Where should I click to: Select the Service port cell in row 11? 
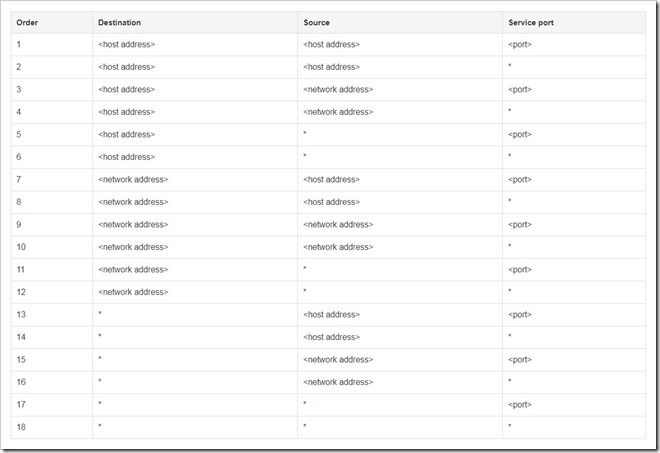point(519,269)
